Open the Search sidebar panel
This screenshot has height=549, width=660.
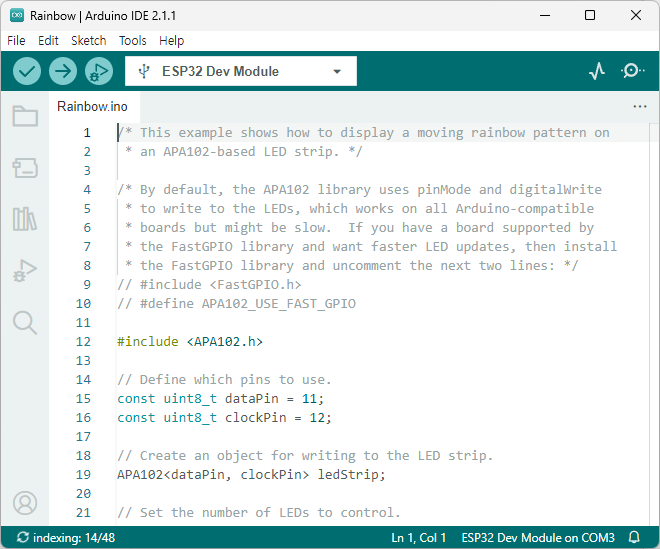point(25,322)
